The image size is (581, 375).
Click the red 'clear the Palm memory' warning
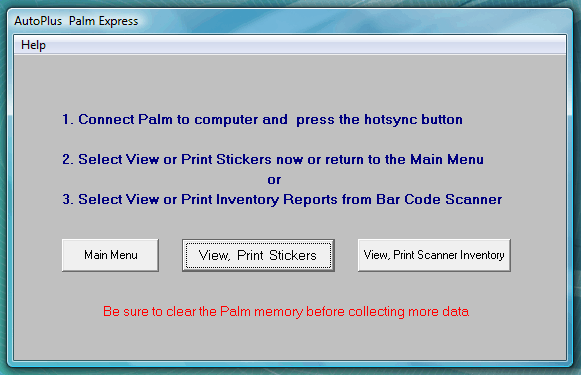(286, 311)
